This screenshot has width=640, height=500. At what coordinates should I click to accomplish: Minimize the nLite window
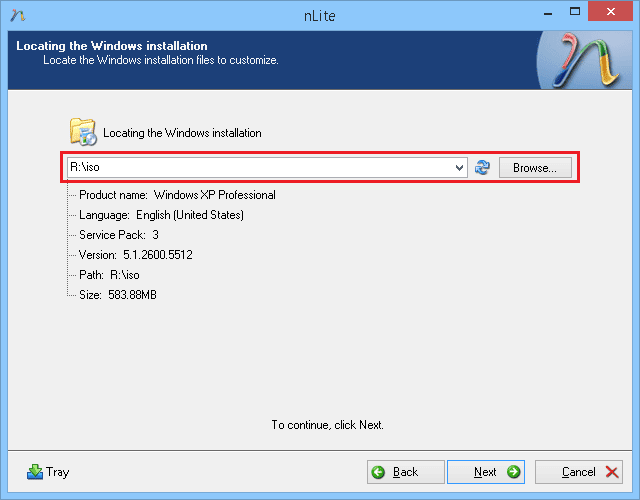[548, 12]
